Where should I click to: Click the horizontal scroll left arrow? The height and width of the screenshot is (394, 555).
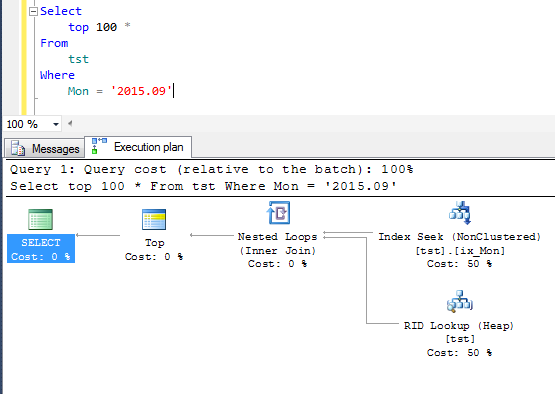(70, 124)
